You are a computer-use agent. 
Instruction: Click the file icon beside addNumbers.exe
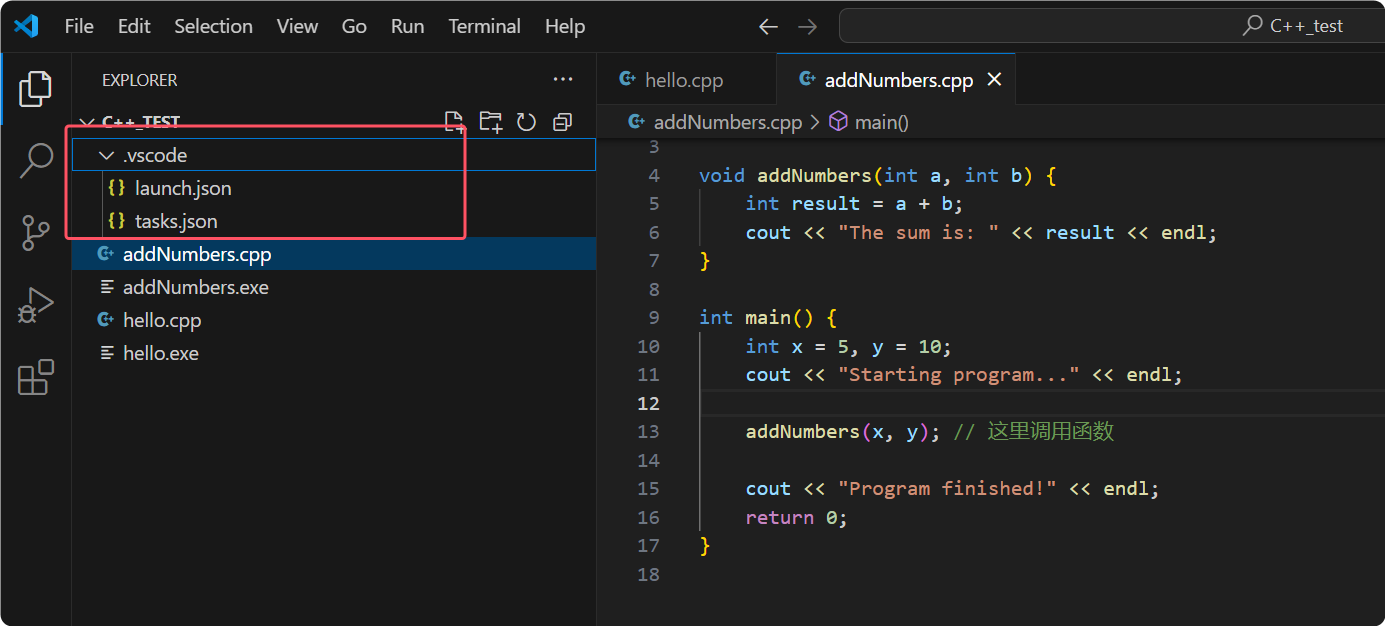[x=107, y=287]
